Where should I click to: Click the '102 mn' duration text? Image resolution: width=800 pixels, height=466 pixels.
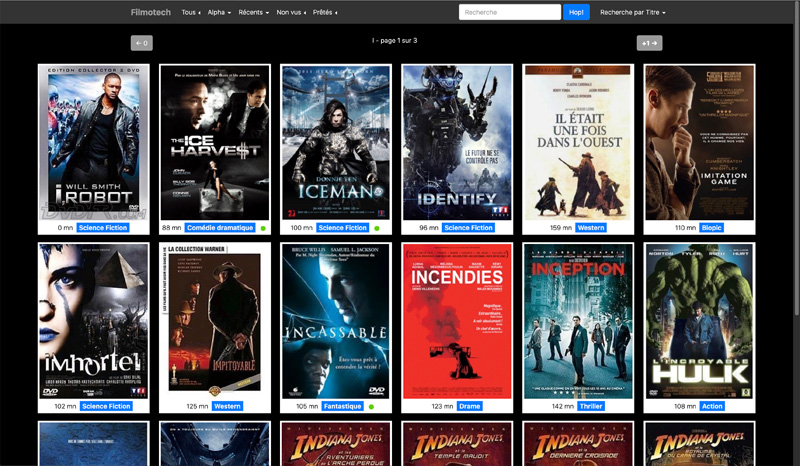(65, 406)
